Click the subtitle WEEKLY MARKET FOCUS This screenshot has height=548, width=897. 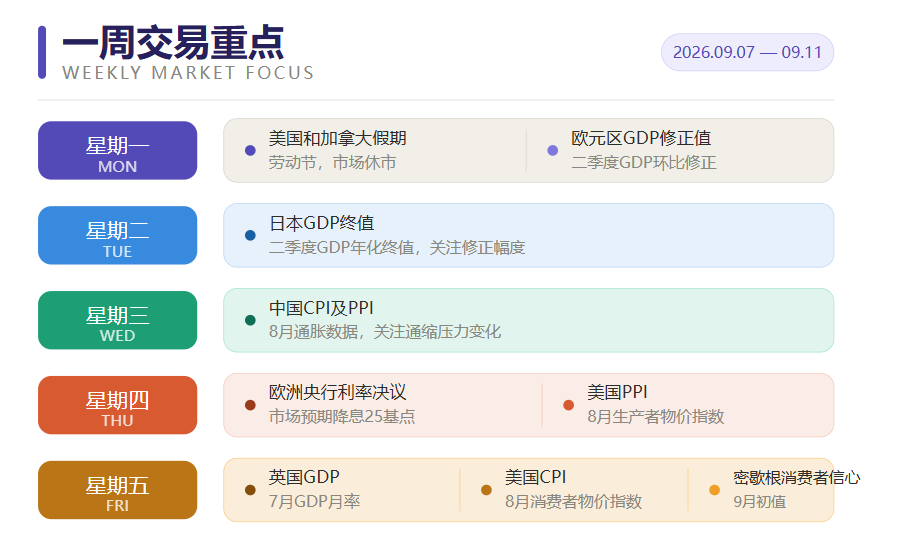[188, 73]
